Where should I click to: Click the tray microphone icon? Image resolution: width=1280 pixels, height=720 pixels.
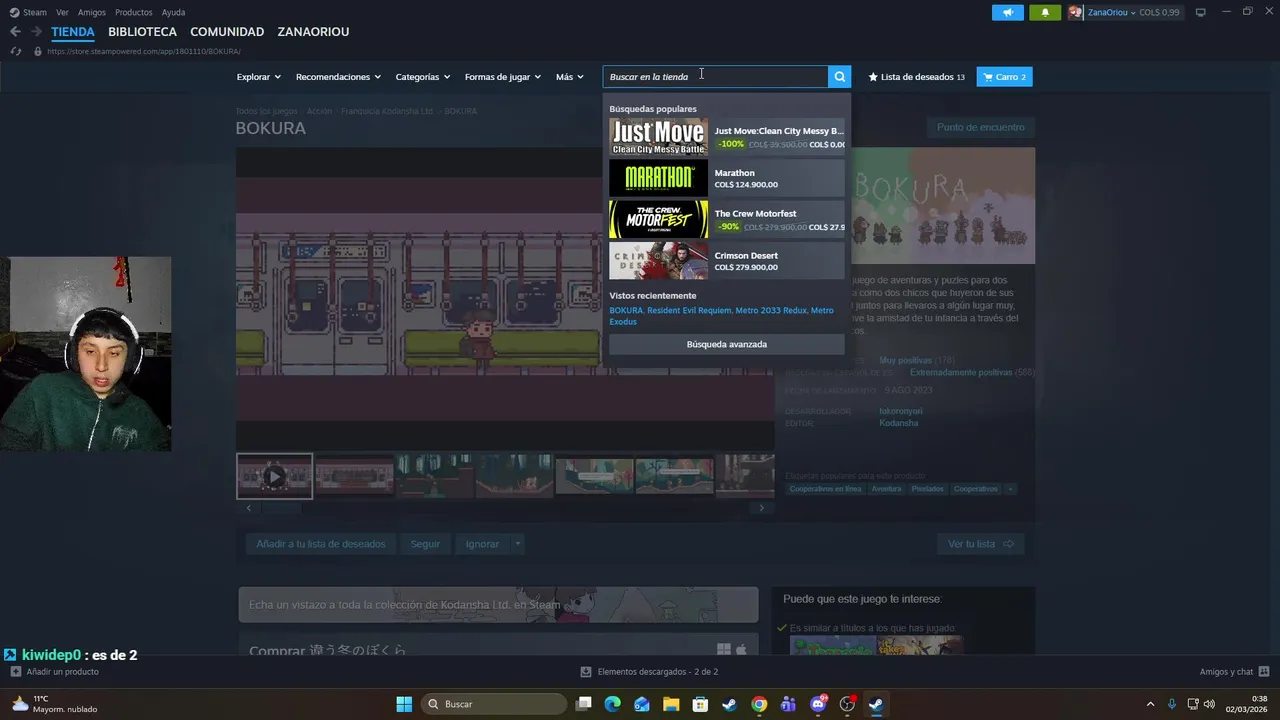1172,704
